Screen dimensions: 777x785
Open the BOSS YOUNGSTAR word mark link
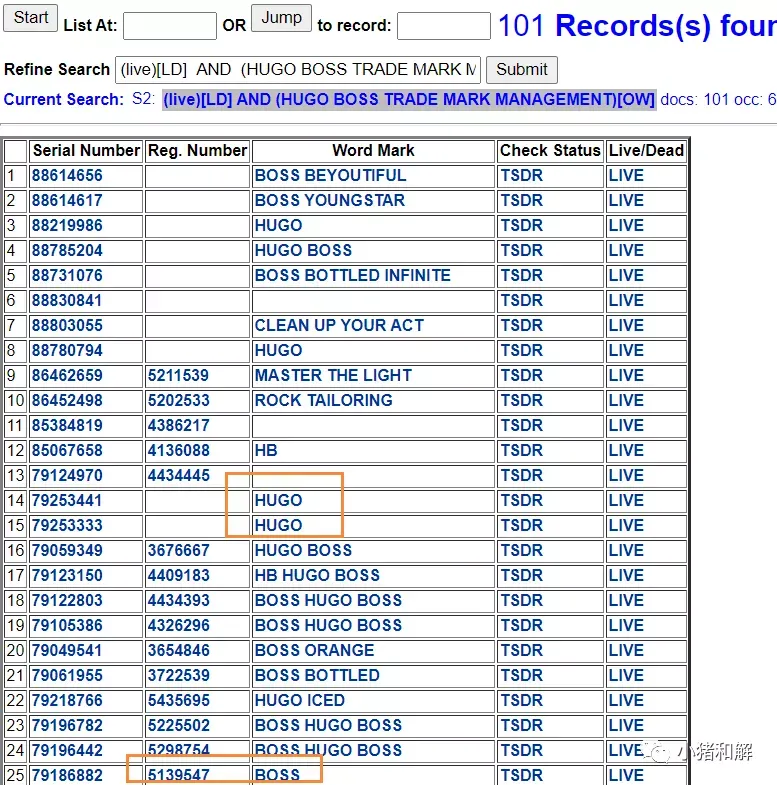[x=329, y=201]
